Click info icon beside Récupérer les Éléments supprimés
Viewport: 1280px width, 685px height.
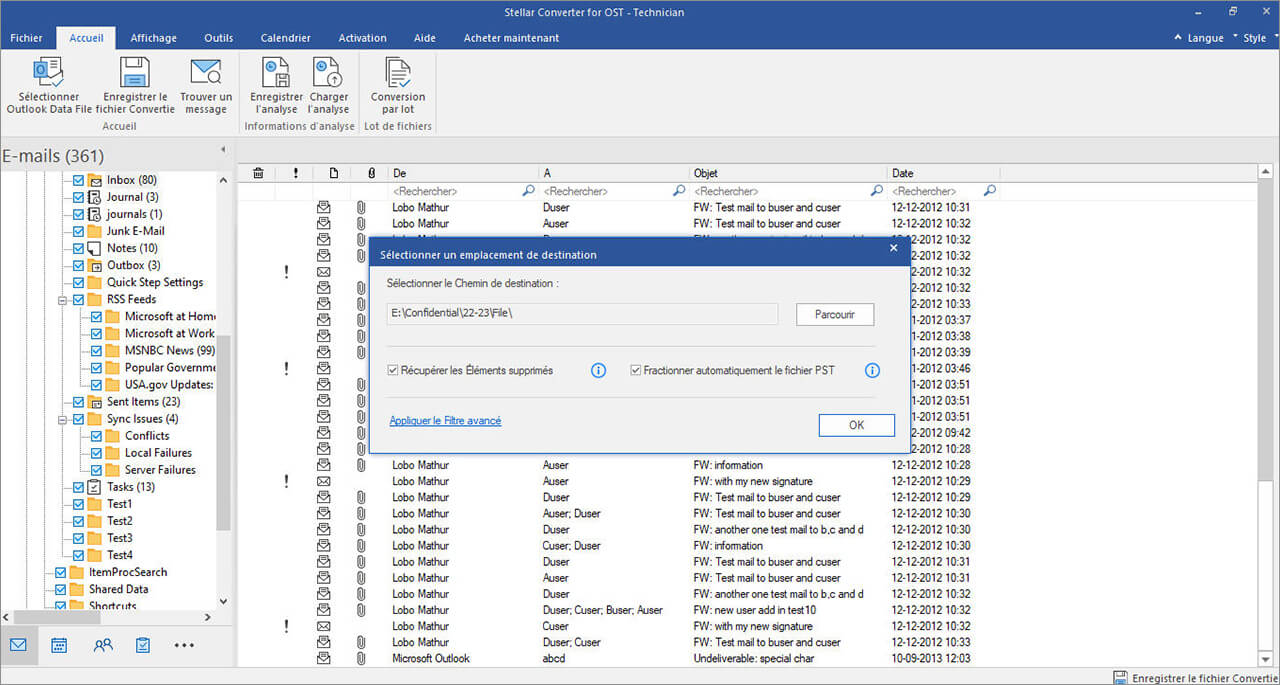[x=598, y=370]
